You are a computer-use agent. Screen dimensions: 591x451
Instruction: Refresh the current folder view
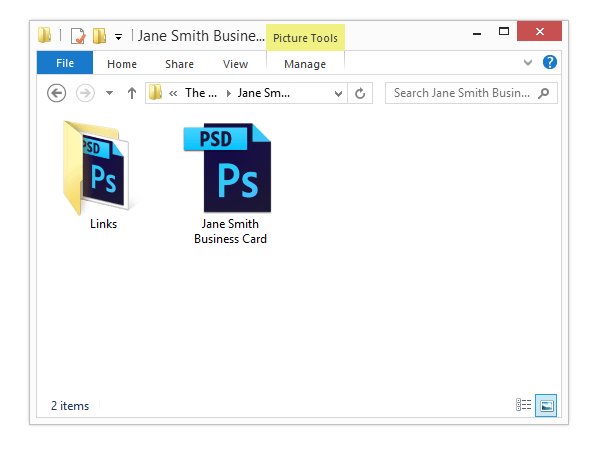pos(360,93)
